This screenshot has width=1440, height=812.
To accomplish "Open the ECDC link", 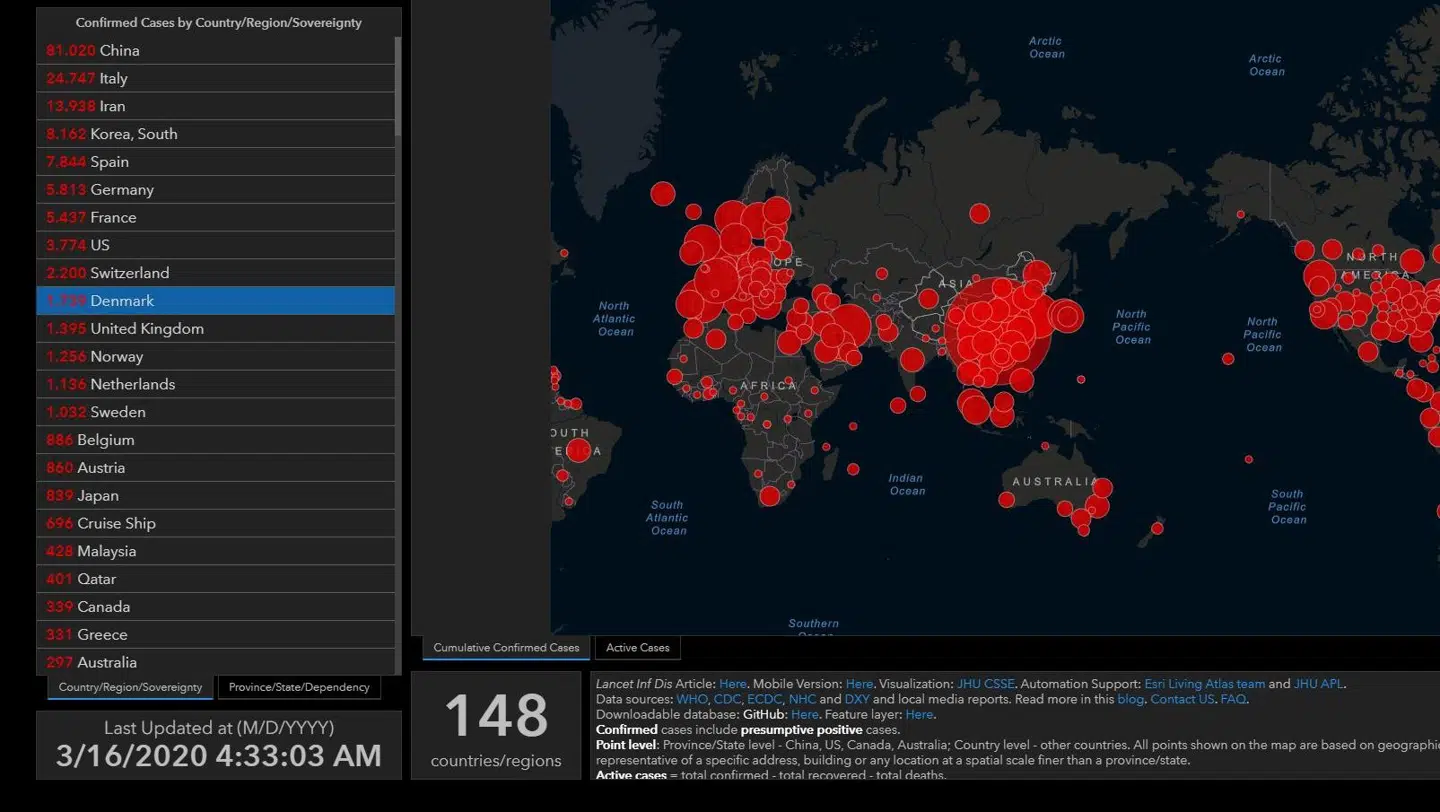I will coord(764,699).
